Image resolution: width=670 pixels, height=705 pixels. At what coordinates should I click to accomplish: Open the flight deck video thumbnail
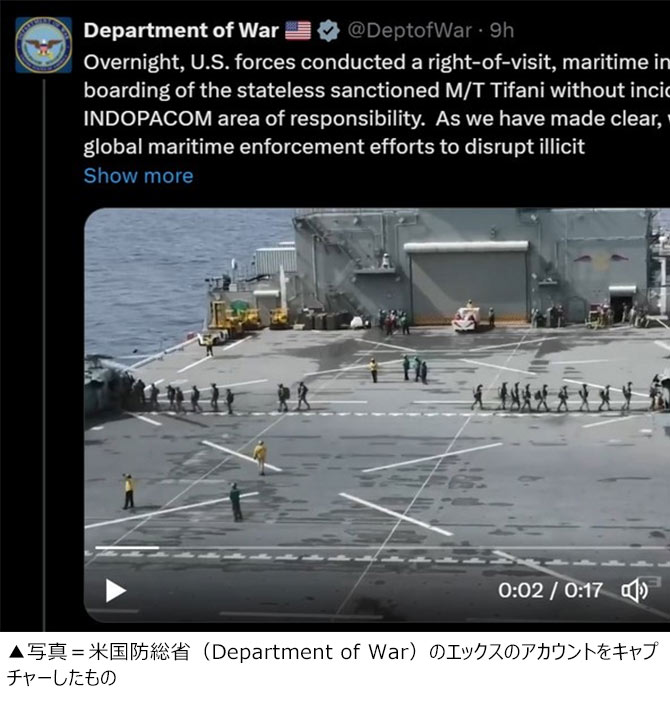(x=377, y=415)
